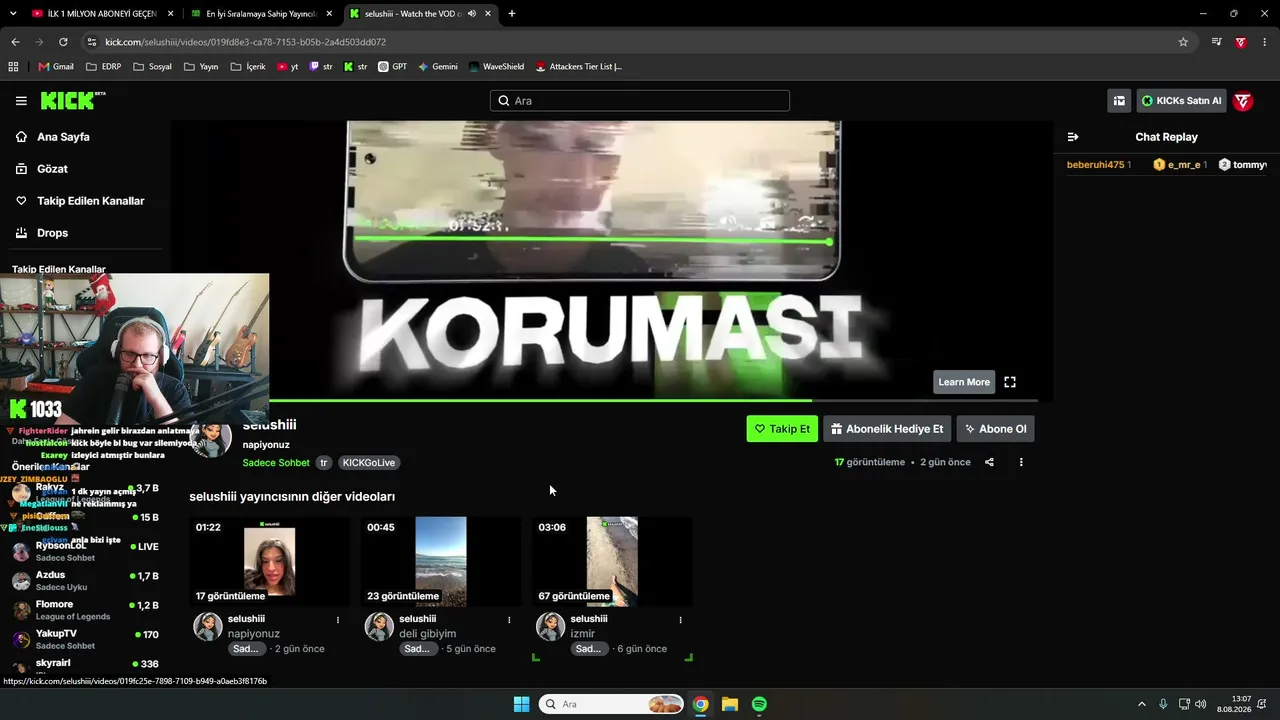1280x720 pixels.
Task: Go back to the previous page
Action: (x=15, y=42)
